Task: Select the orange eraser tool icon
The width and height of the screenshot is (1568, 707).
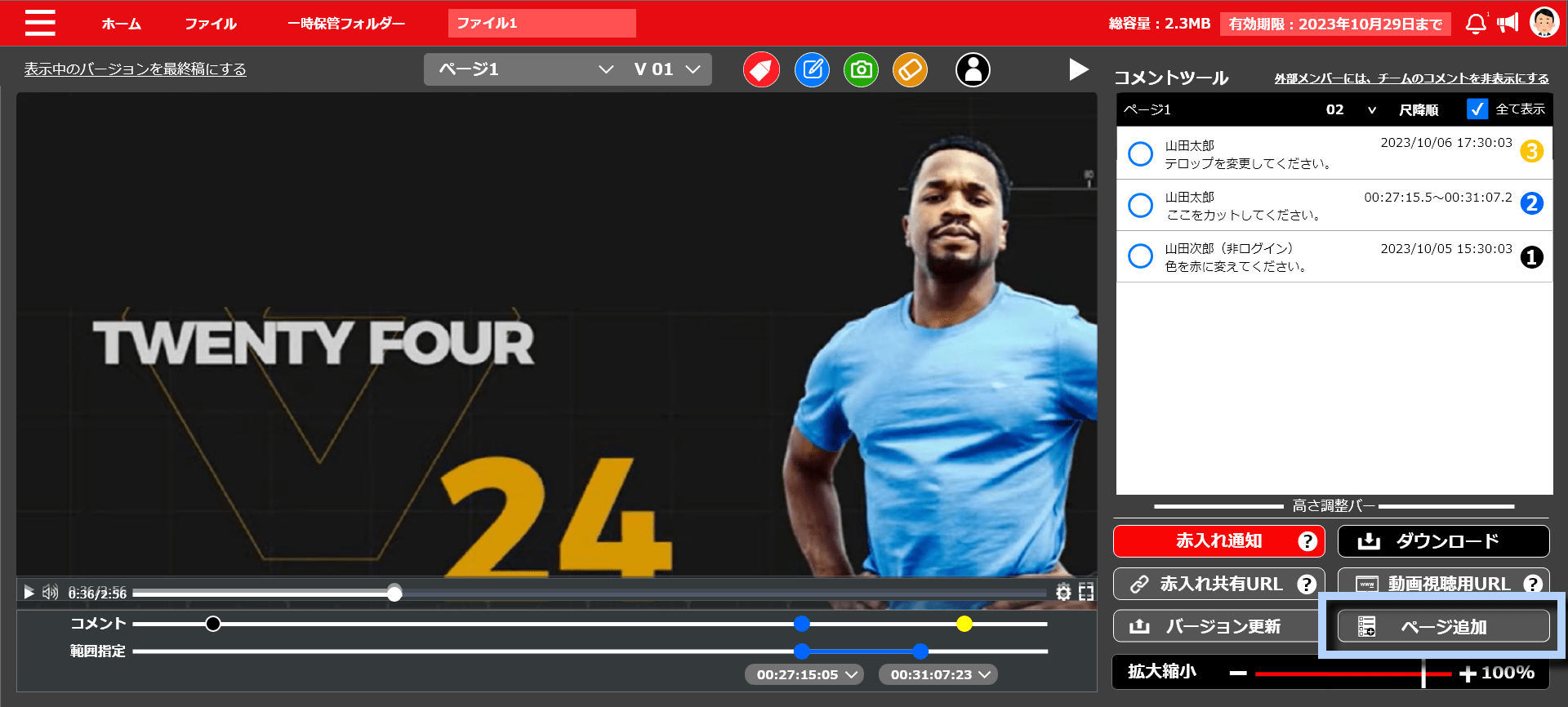Action: point(910,70)
